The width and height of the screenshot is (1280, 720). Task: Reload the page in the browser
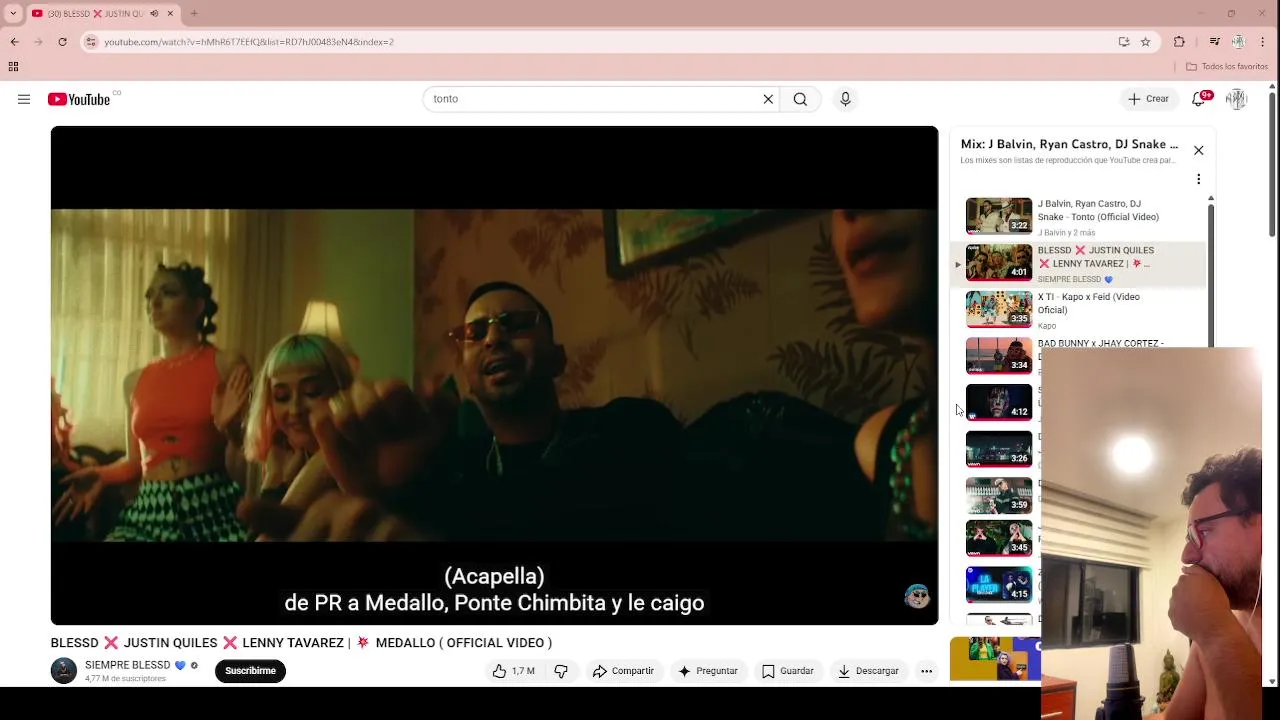[62, 42]
